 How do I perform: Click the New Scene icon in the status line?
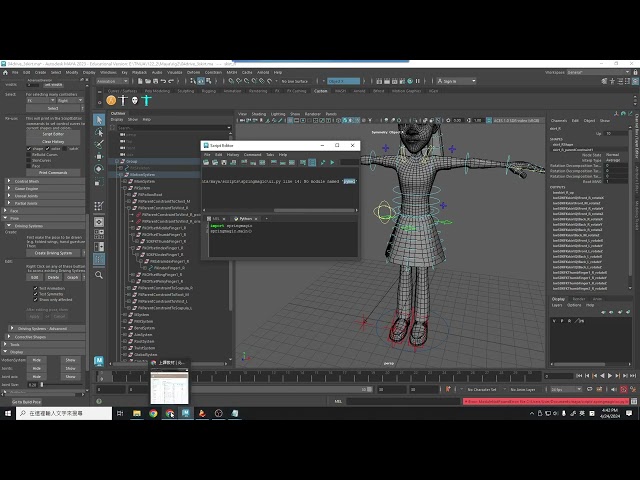point(140,81)
